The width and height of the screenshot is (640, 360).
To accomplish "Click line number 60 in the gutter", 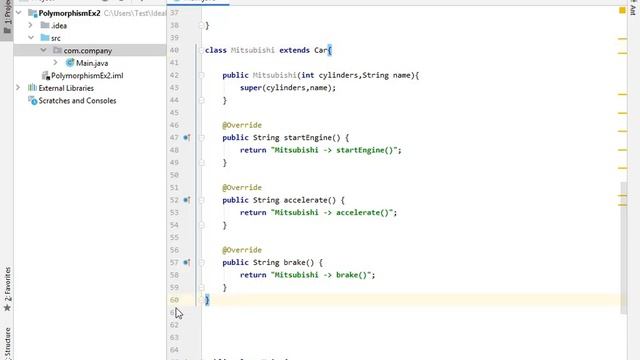I will click(x=174, y=300).
